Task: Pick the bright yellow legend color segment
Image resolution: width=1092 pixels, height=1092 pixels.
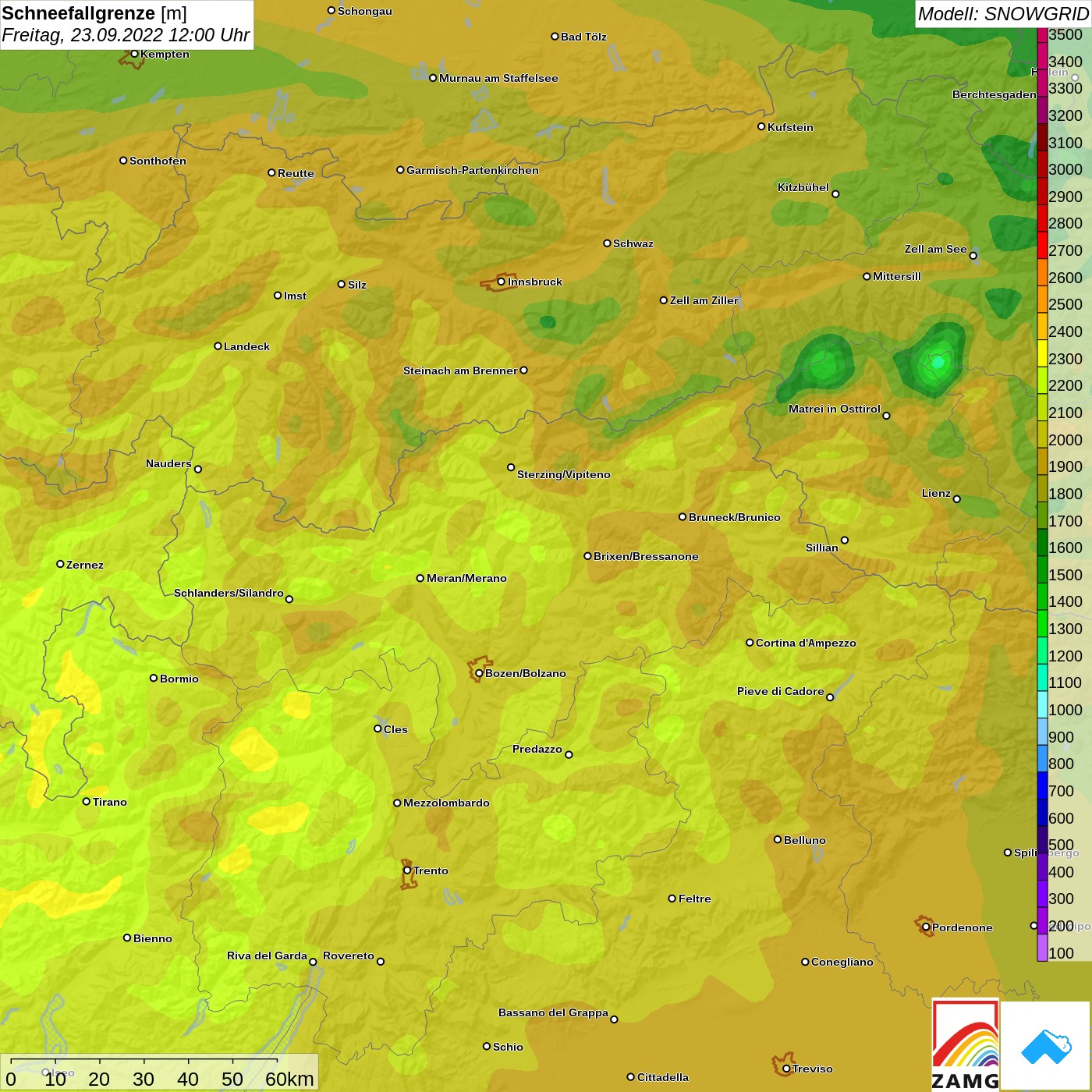Action: click(x=1042, y=353)
